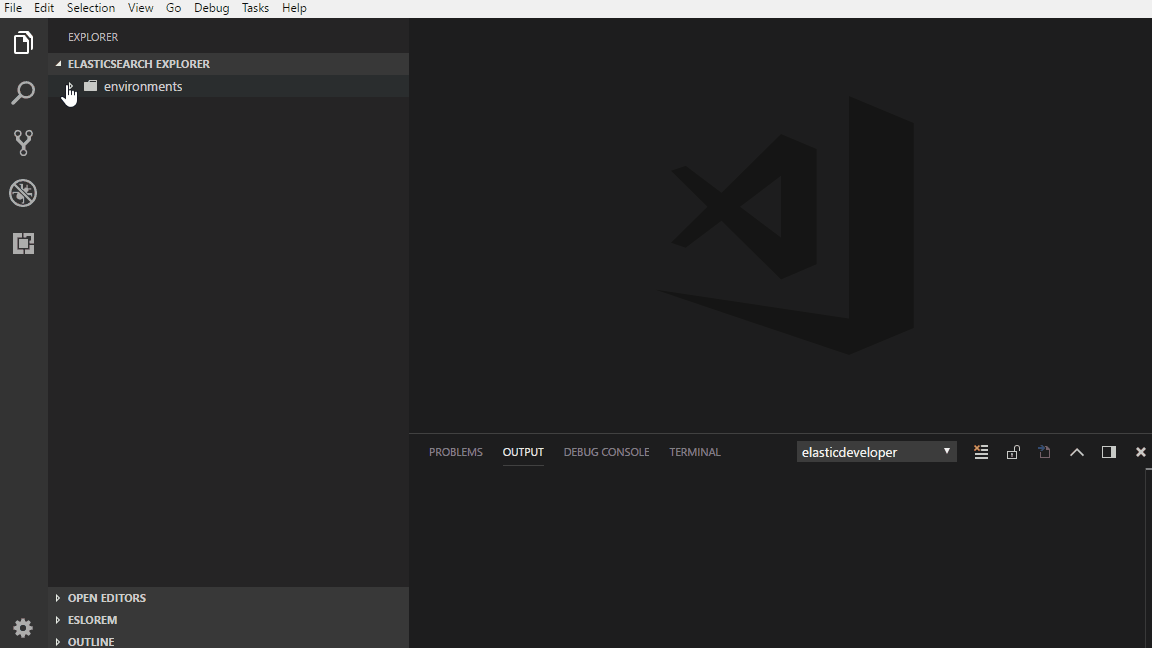Move the panel to the right side
Screen dimensions: 1152x648
coord(1109,452)
